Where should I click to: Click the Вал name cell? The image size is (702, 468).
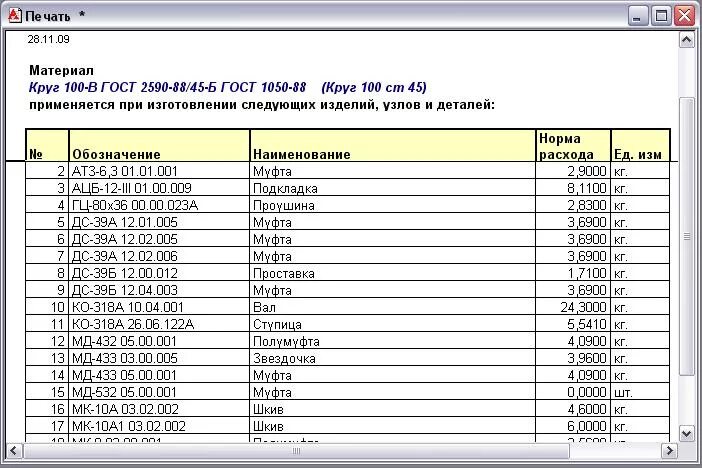pos(393,307)
